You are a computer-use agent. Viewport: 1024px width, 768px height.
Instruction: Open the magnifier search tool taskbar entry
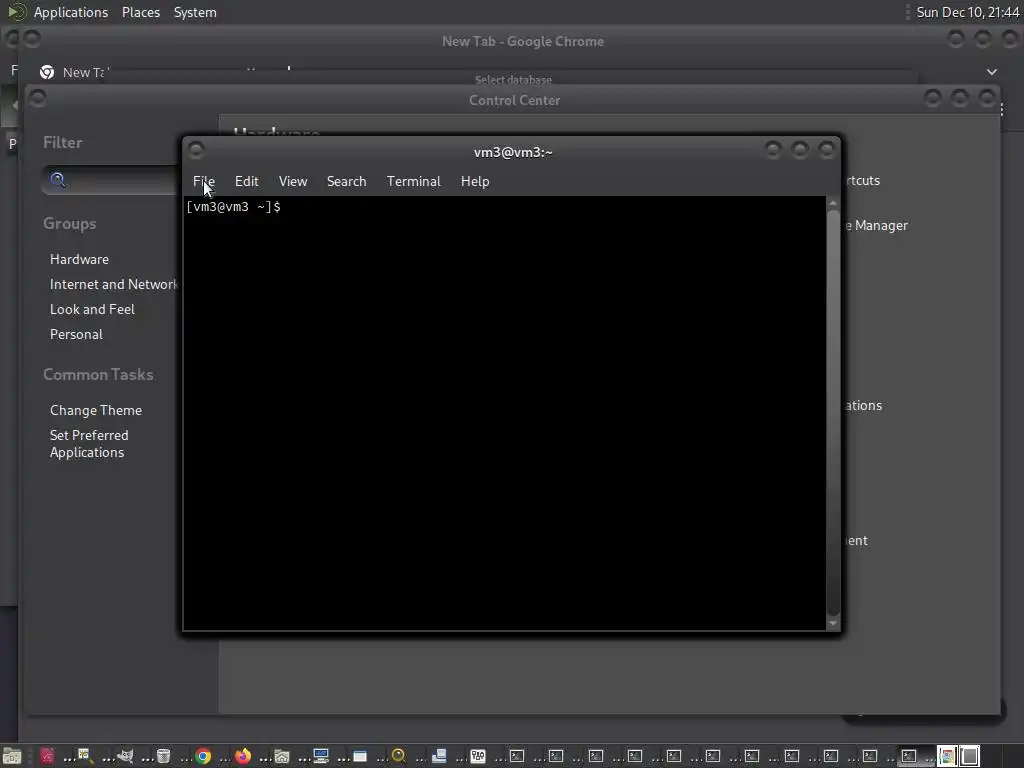398,756
